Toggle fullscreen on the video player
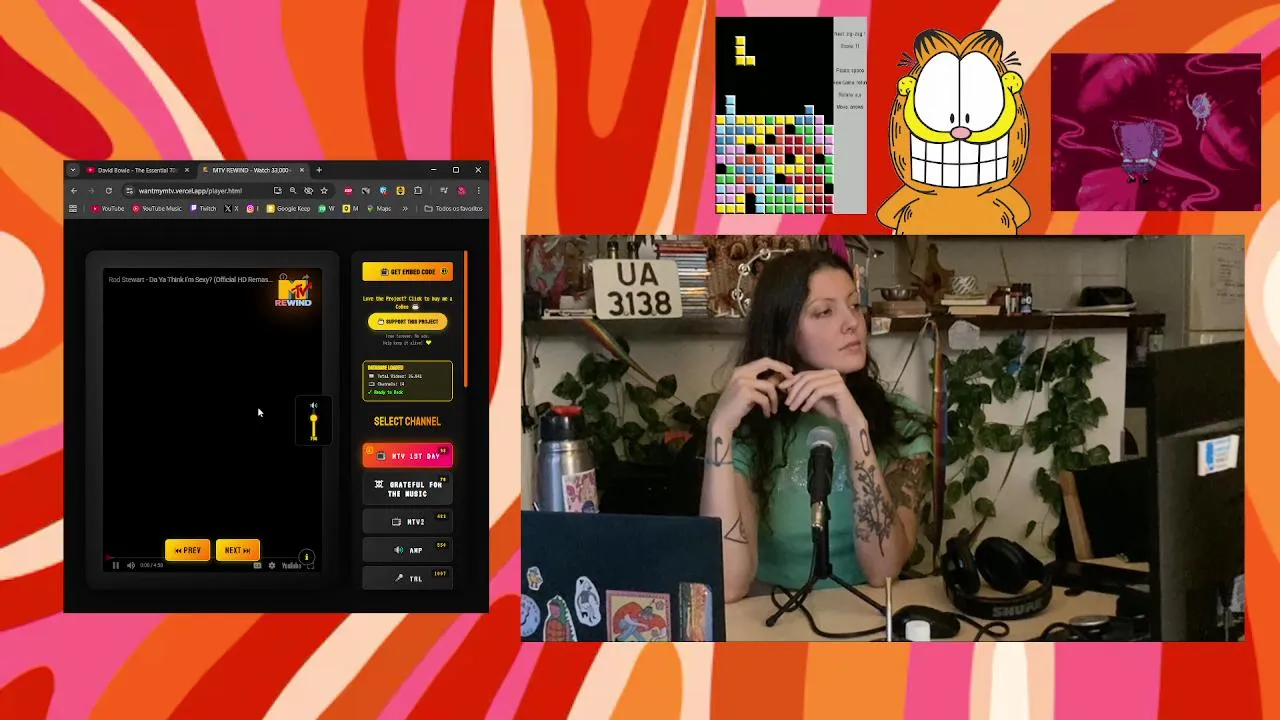The width and height of the screenshot is (1280, 720). click(310, 566)
